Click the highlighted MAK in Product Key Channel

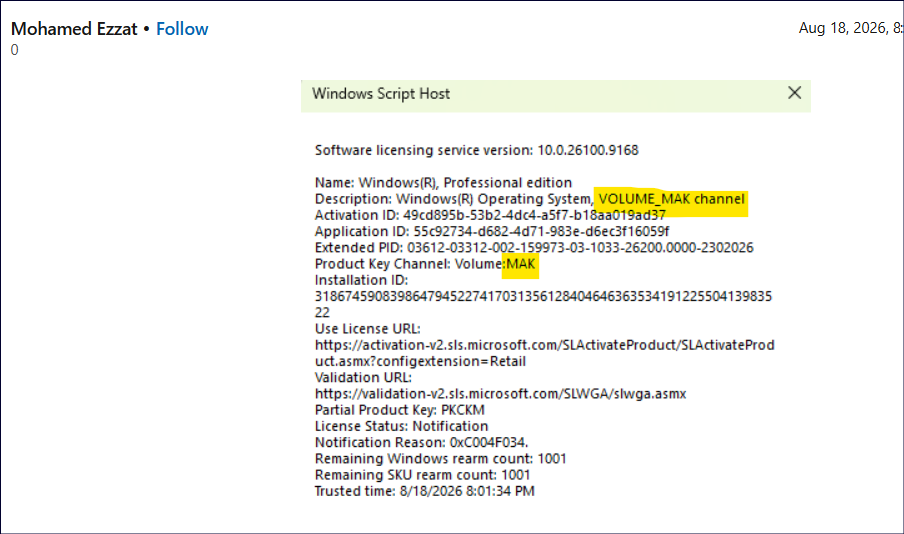(521, 264)
